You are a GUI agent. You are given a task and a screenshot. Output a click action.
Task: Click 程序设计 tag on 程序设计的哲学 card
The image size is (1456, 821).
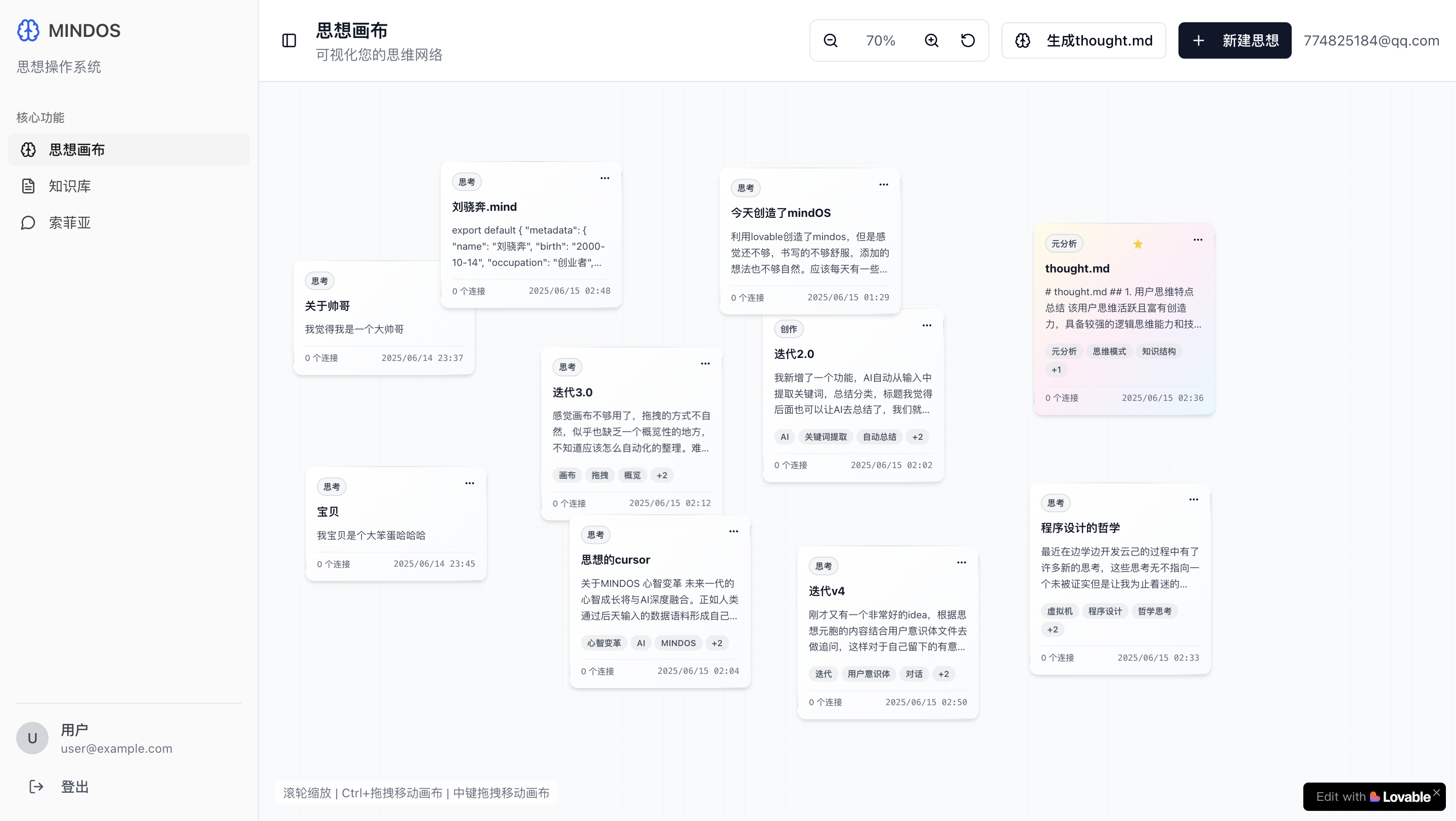click(1105, 611)
